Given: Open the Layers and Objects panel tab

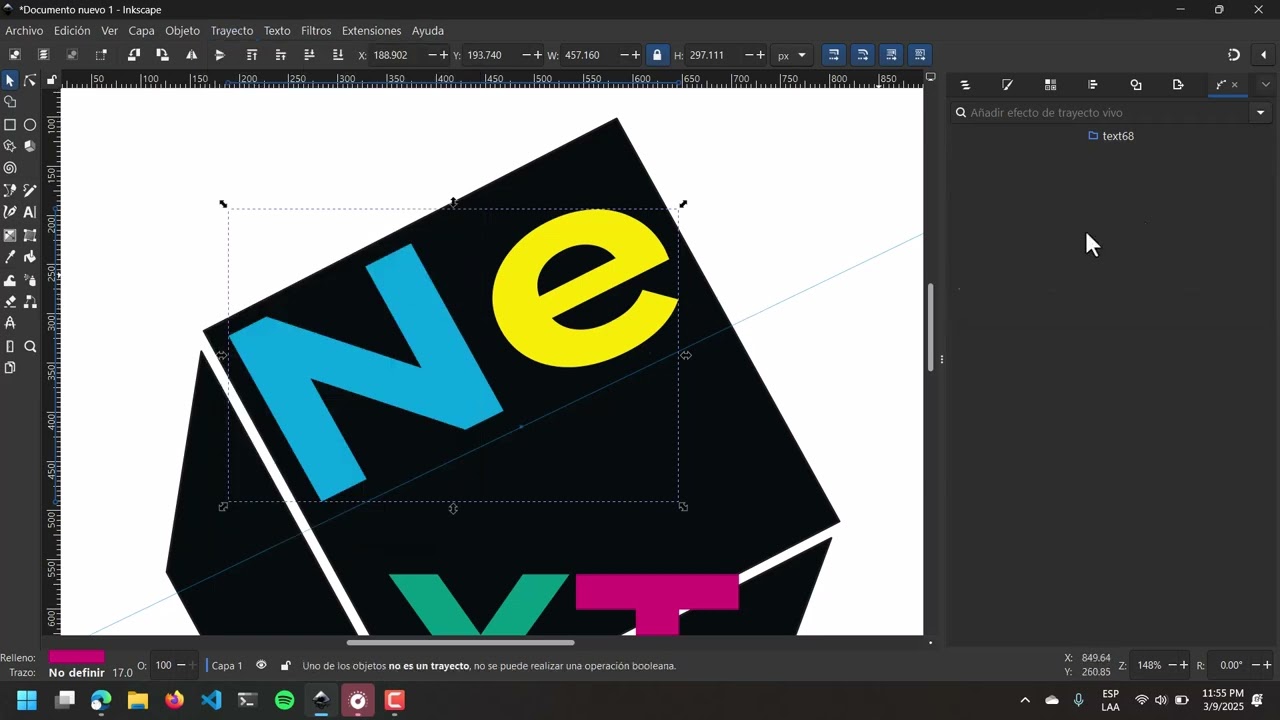Looking at the screenshot, I should click(x=965, y=85).
